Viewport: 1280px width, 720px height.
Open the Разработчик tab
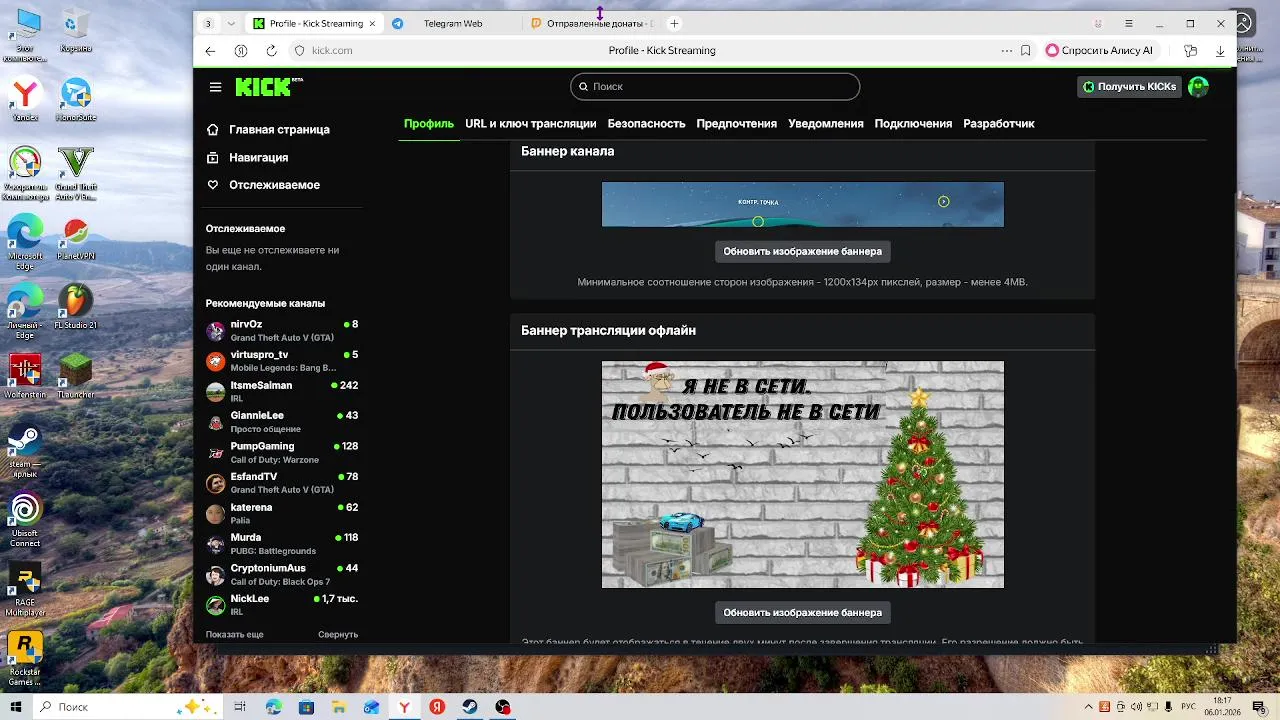tap(999, 124)
